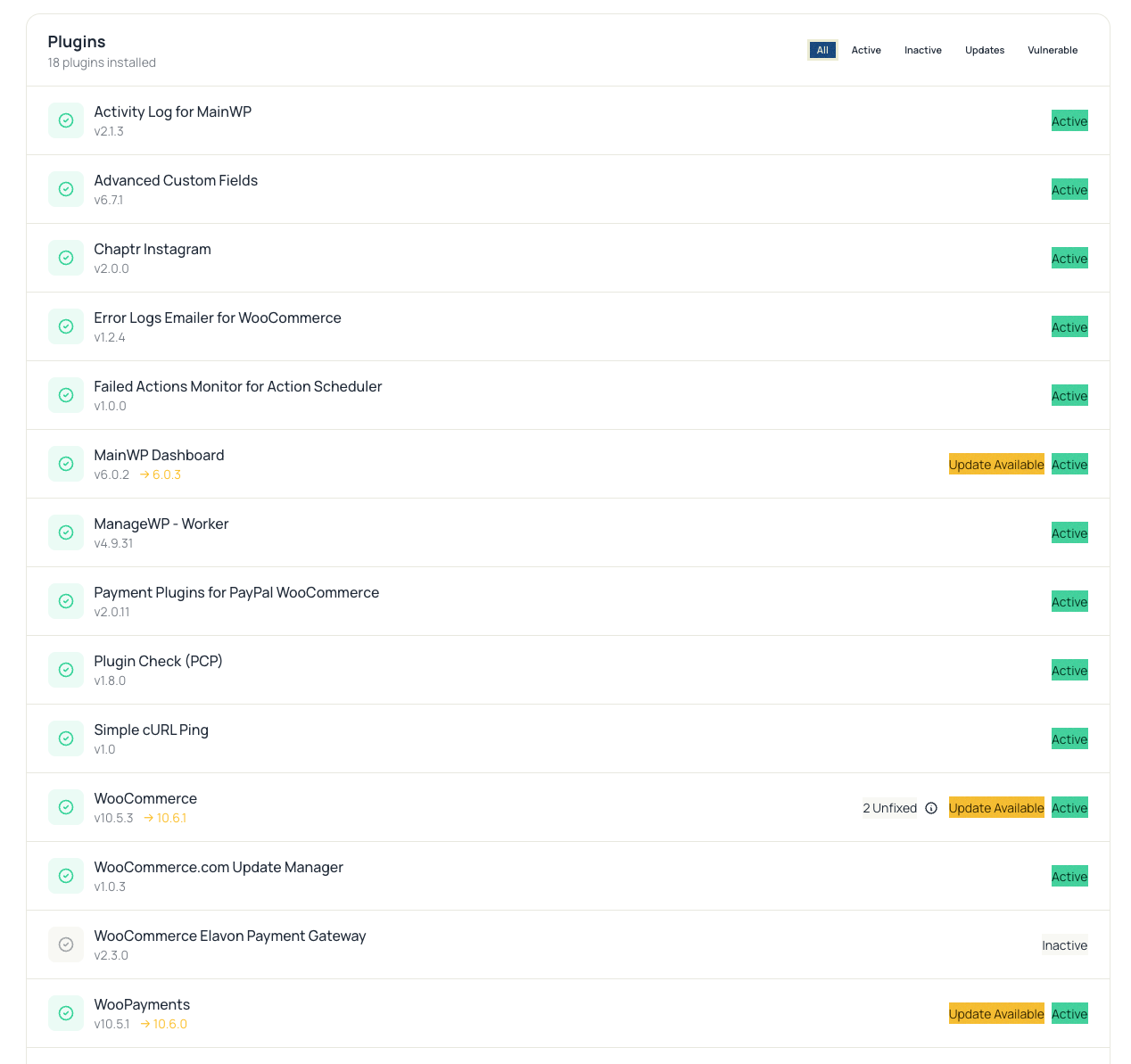The width and height of the screenshot is (1131, 1064).
Task: Click the green check icon for Advanced Custom Fields
Action: [65, 189]
